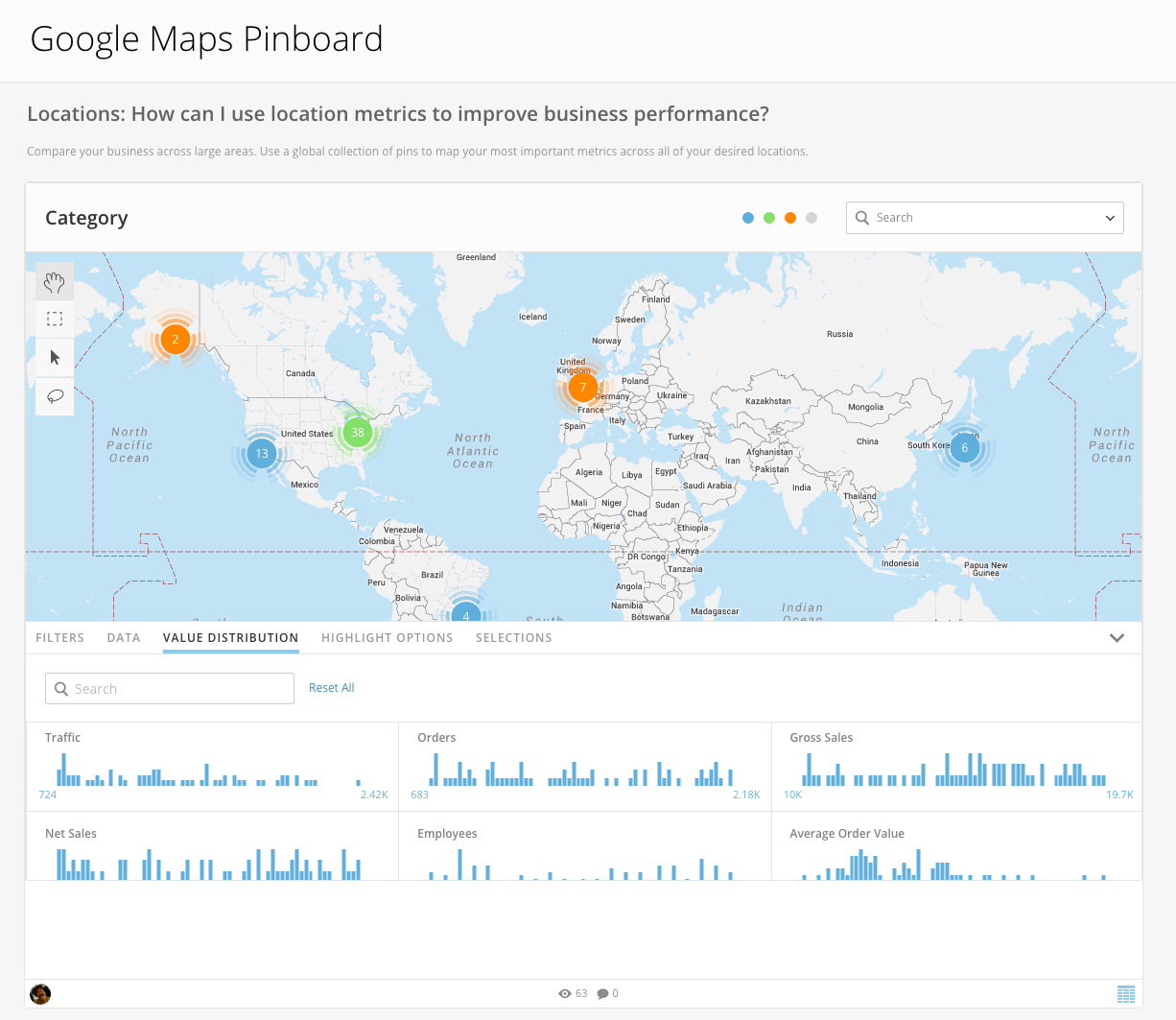Click the profile avatar at the bottom left
This screenshot has height=1020, width=1176.
[x=39, y=993]
